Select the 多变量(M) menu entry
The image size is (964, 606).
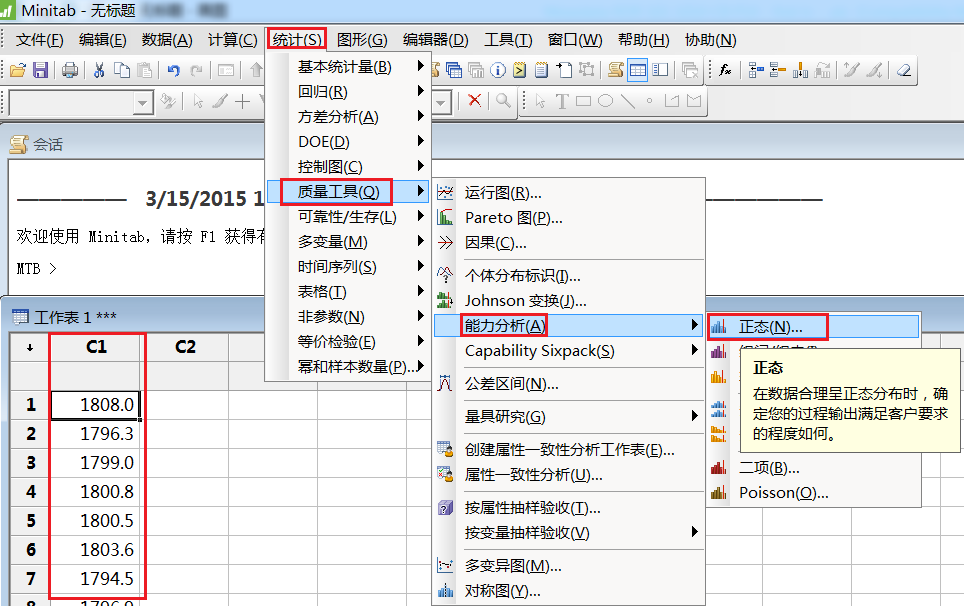pyautogui.click(x=349, y=242)
